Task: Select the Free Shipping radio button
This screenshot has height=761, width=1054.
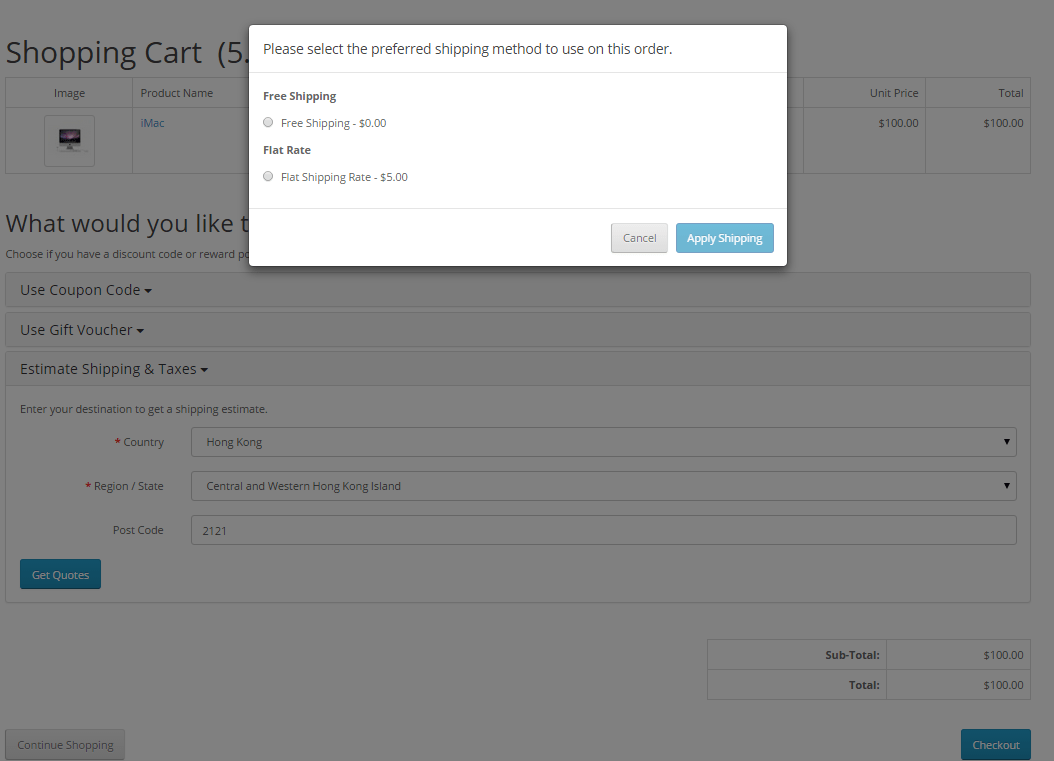Action: click(x=268, y=121)
